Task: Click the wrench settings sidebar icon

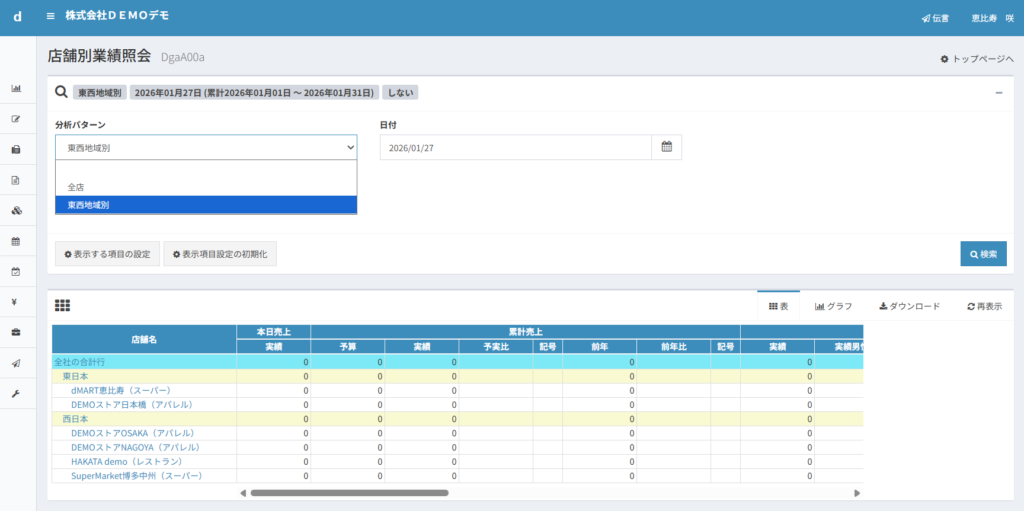Action: click(16, 393)
